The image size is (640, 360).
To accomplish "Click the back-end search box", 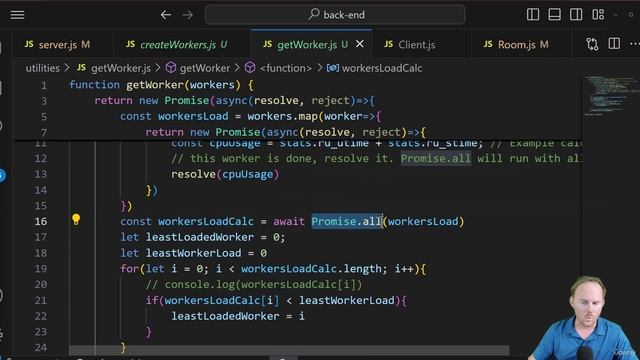I will coord(335,15).
